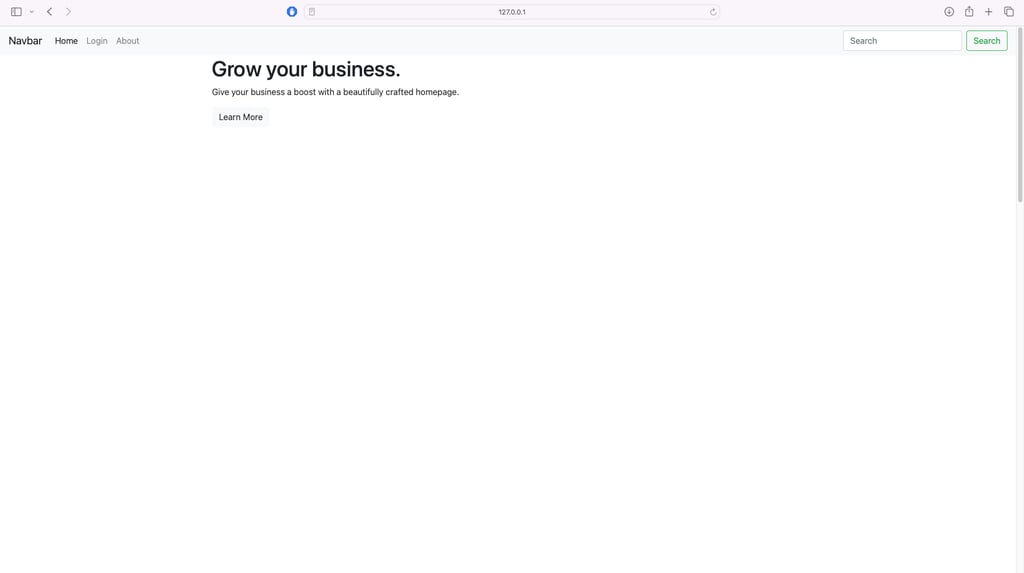Click the blue privacy shield icon
Image resolution: width=1024 pixels, height=573 pixels.
pos(292,12)
